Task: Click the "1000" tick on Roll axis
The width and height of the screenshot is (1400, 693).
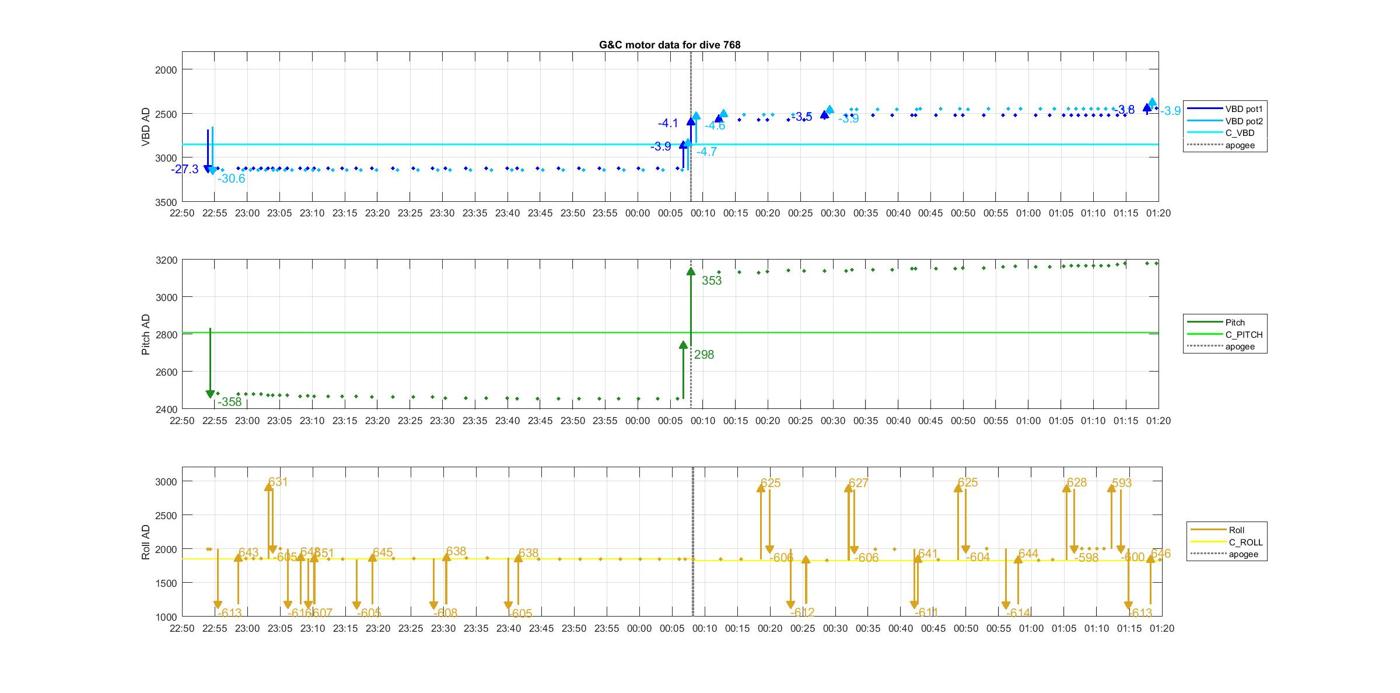Action: (166, 617)
